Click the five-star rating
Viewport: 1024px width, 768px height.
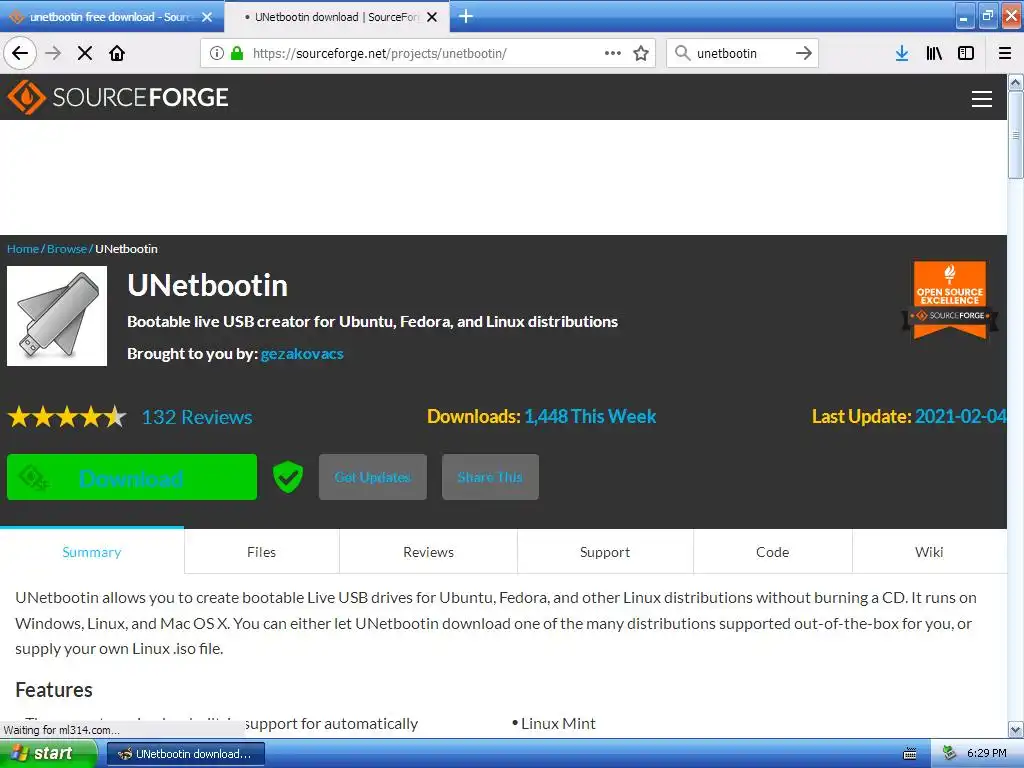pyautogui.click(x=67, y=417)
